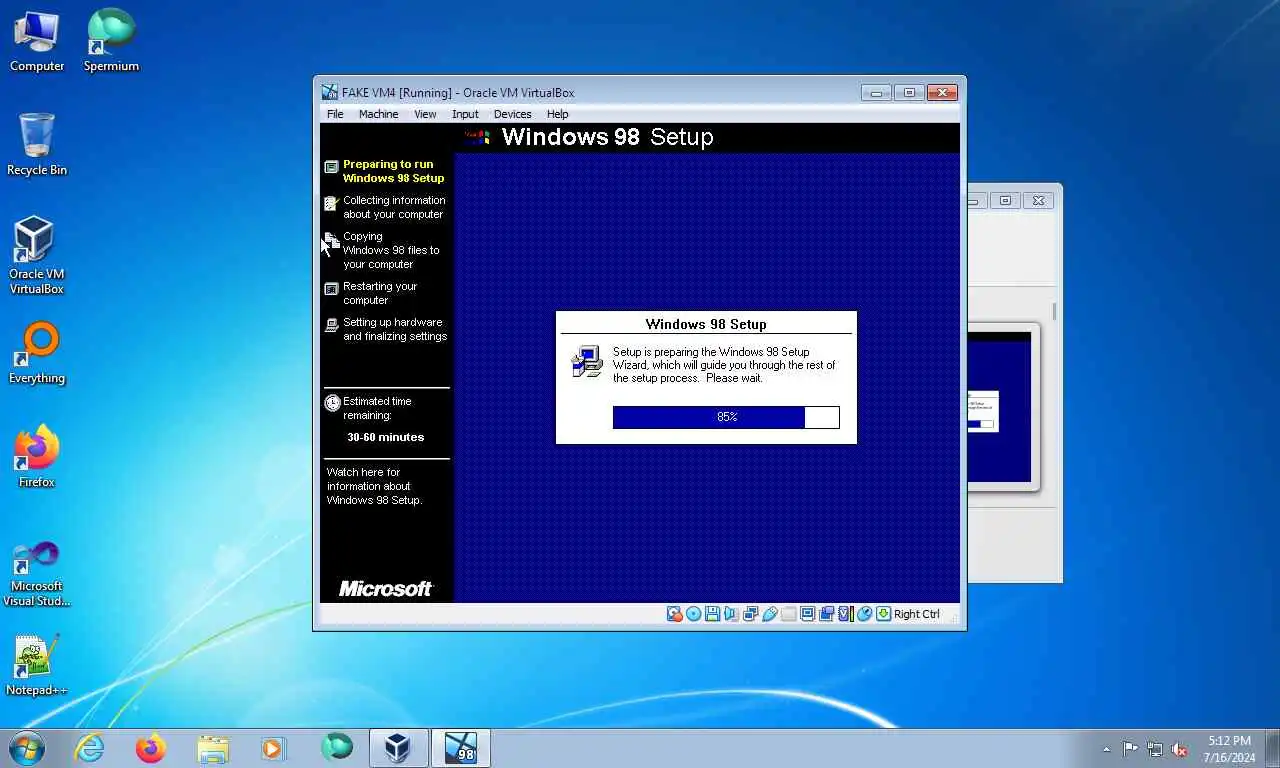Screen dimensions: 1280x768
Task: Click the VirtualBox icon in the window title bar
Action: tap(329, 92)
